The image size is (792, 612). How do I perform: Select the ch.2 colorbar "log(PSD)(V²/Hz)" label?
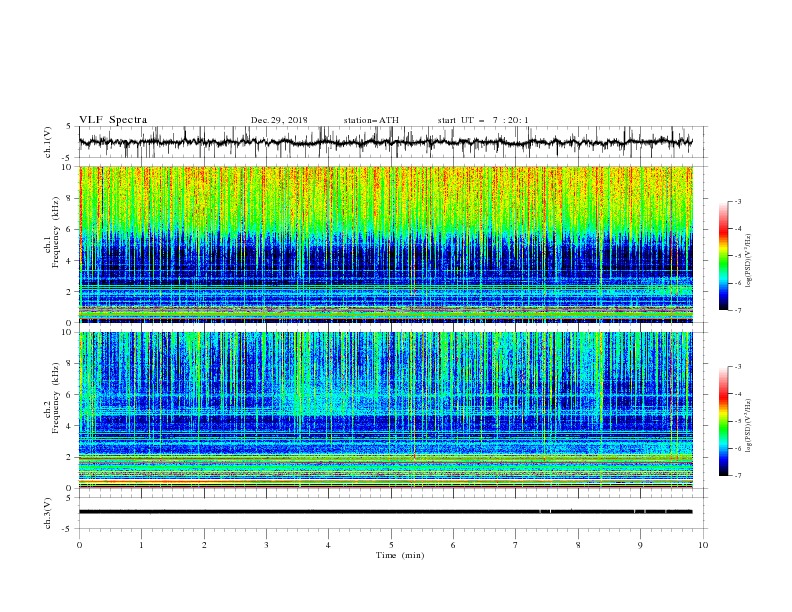coord(748,426)
